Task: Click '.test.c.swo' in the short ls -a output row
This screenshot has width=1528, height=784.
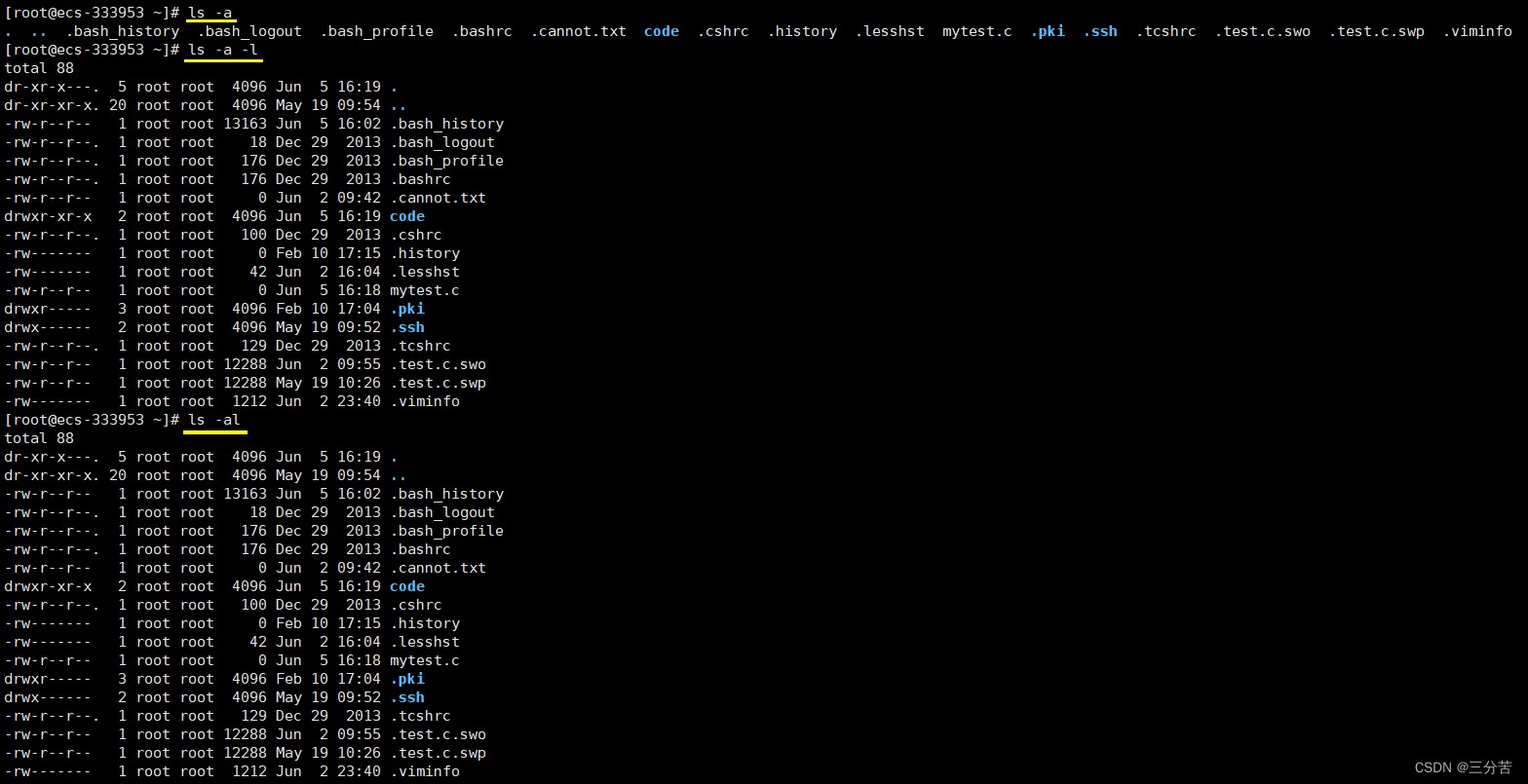Action: pos(1263,31)
